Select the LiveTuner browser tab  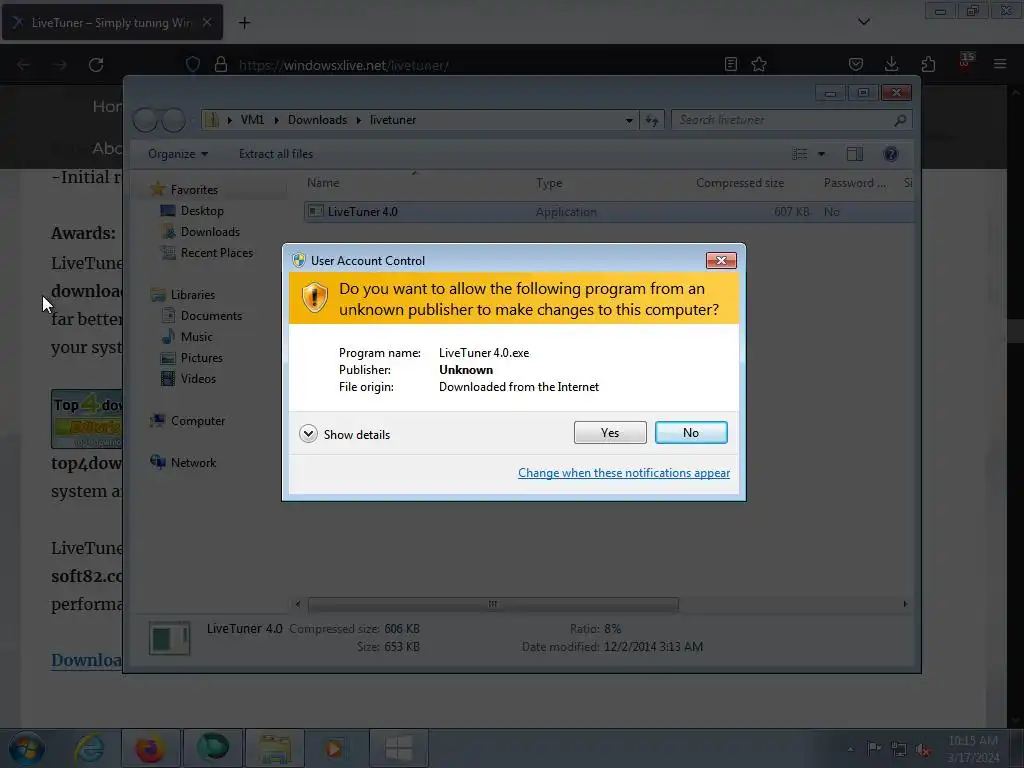[112, 23]
